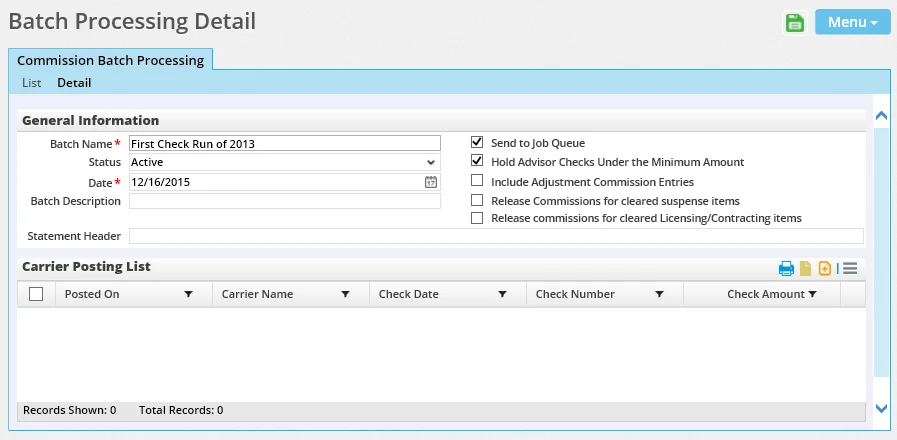The height and width of the screenshot is (440, 897).
Task: Open the Posted On column filter arrow
Action: (x=188, y=294)
